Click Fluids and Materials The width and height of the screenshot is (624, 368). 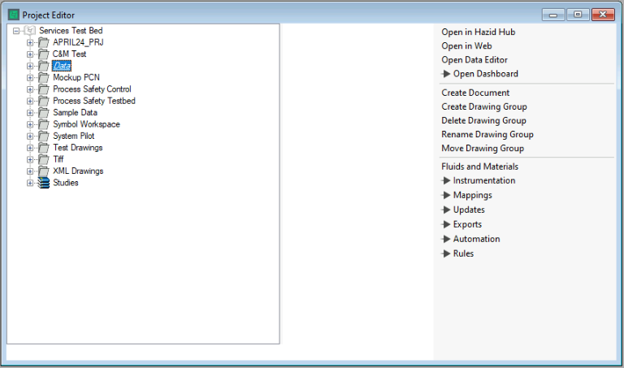click(x=480, y=166)
